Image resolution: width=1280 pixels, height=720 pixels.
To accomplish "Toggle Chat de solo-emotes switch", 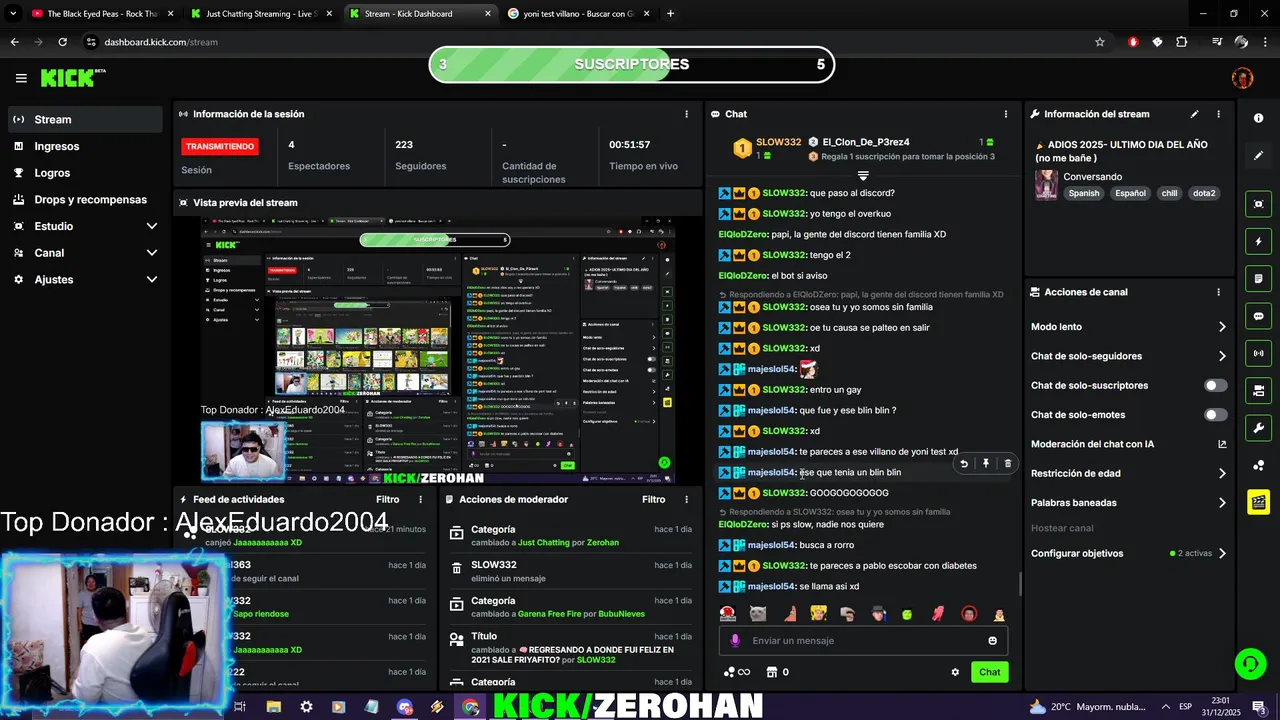I will [1215, 415].
